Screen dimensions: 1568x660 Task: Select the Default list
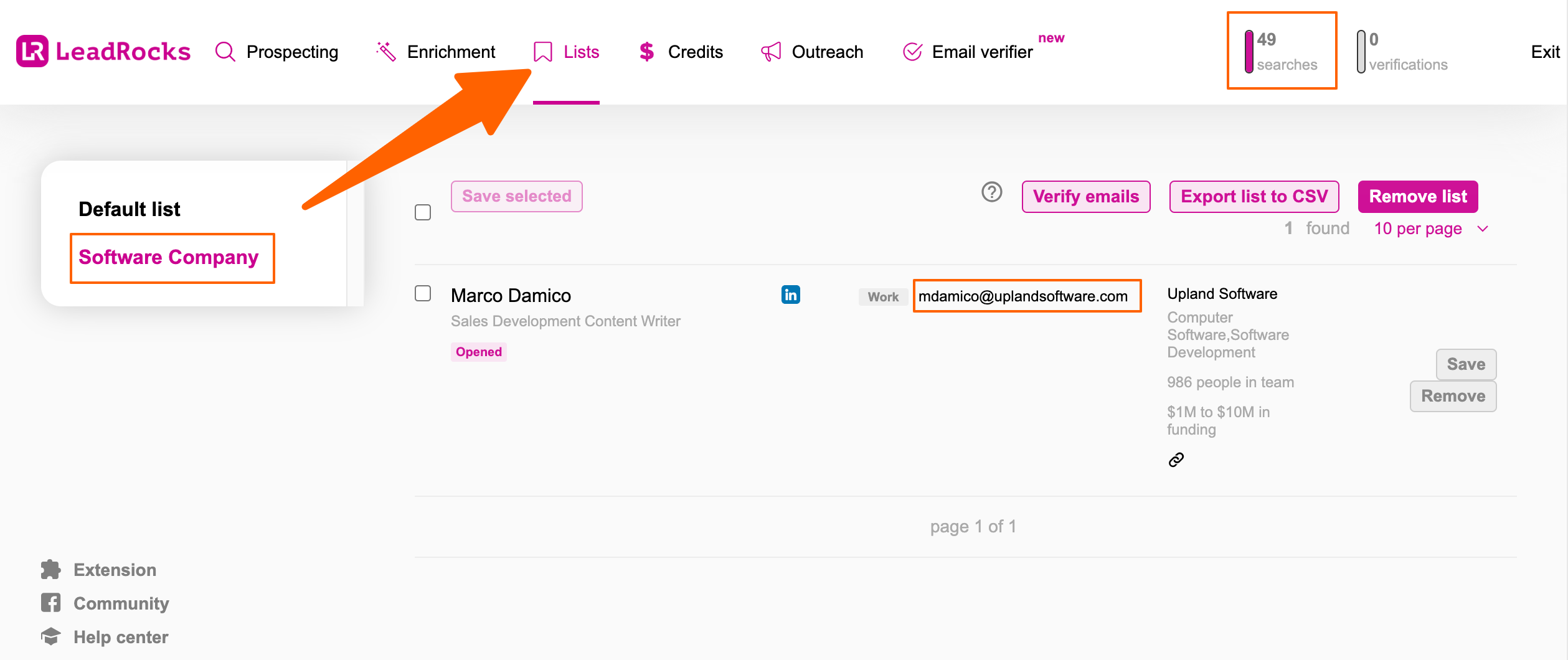point(130,209)
